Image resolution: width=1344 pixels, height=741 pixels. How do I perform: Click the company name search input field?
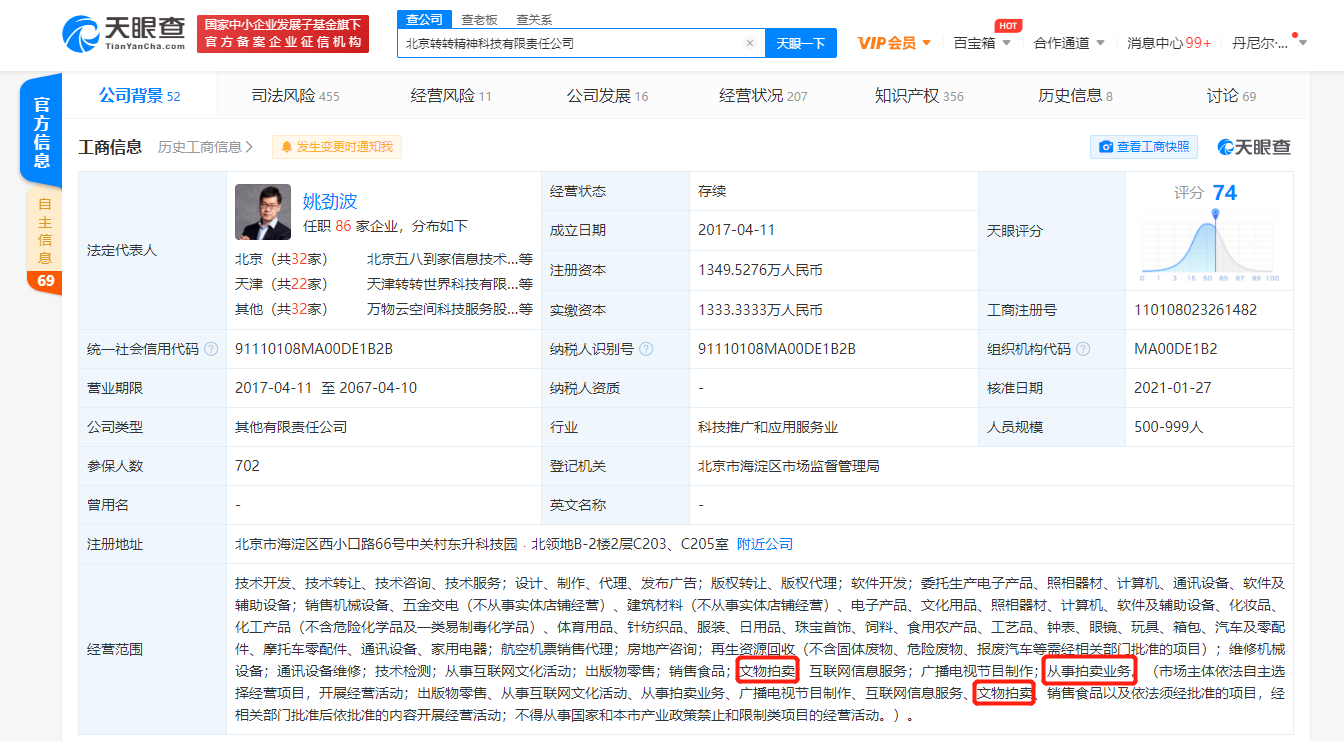pyautogui.click(x=570, y=43)
